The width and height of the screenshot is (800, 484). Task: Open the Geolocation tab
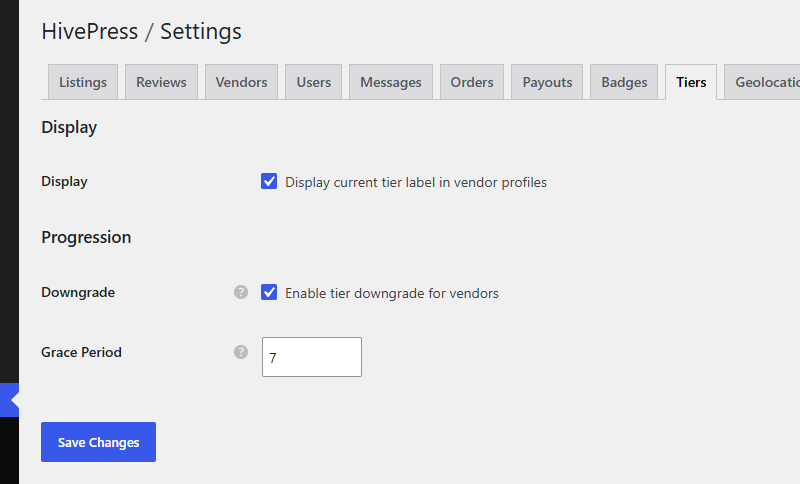click(762, 82)
